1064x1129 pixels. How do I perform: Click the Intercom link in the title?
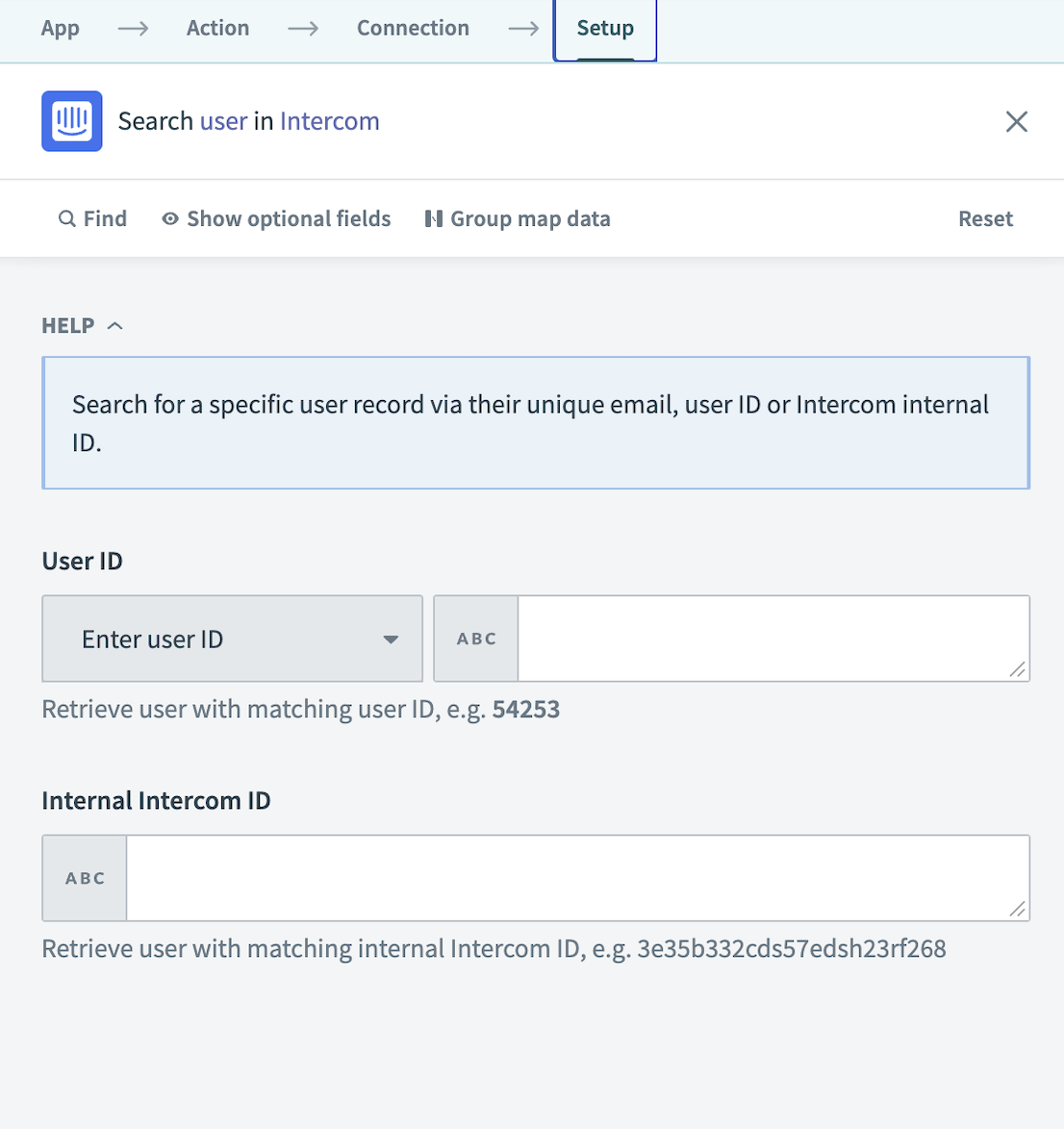(329, 120)
